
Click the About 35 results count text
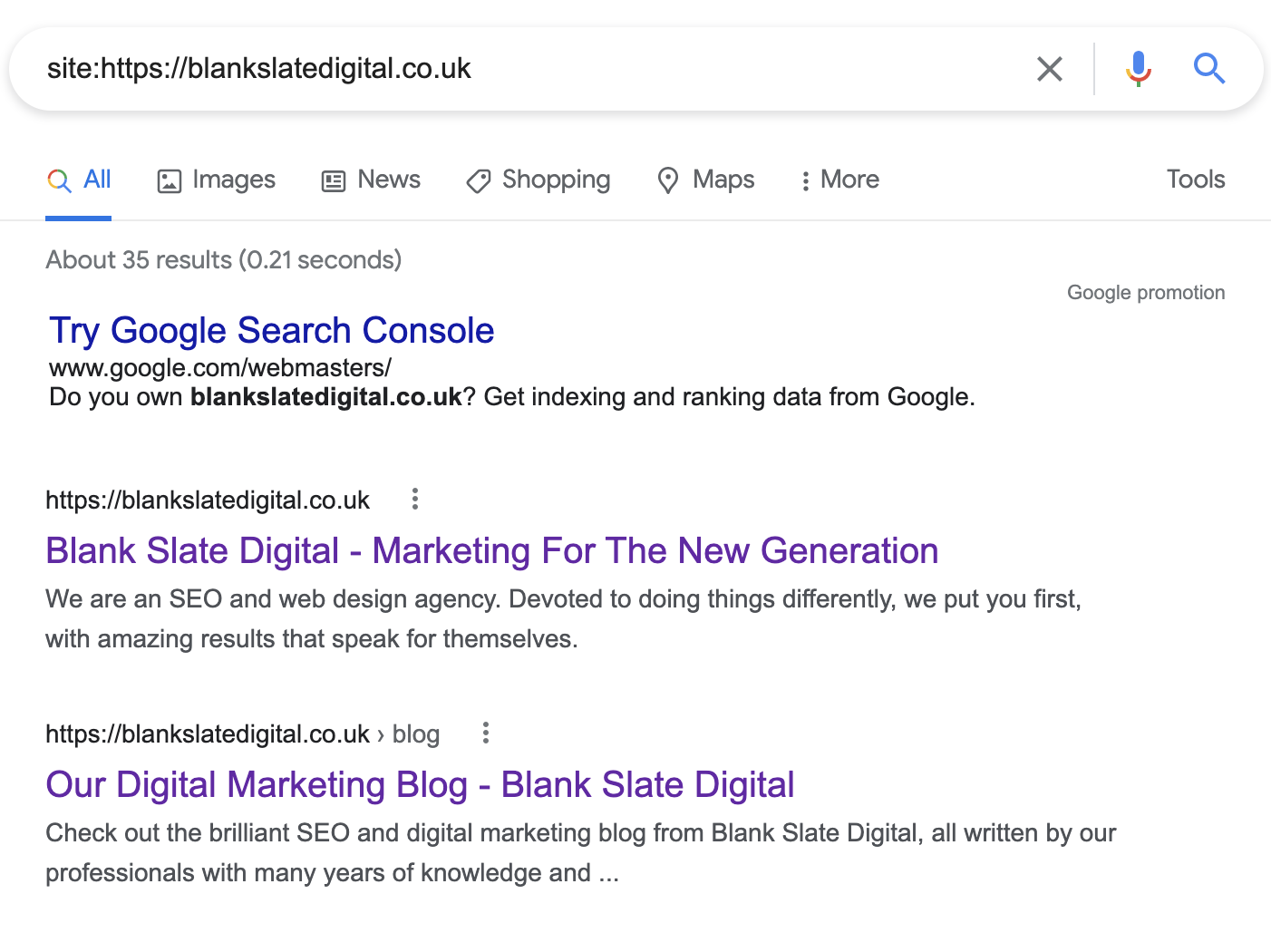pos(224,260)
